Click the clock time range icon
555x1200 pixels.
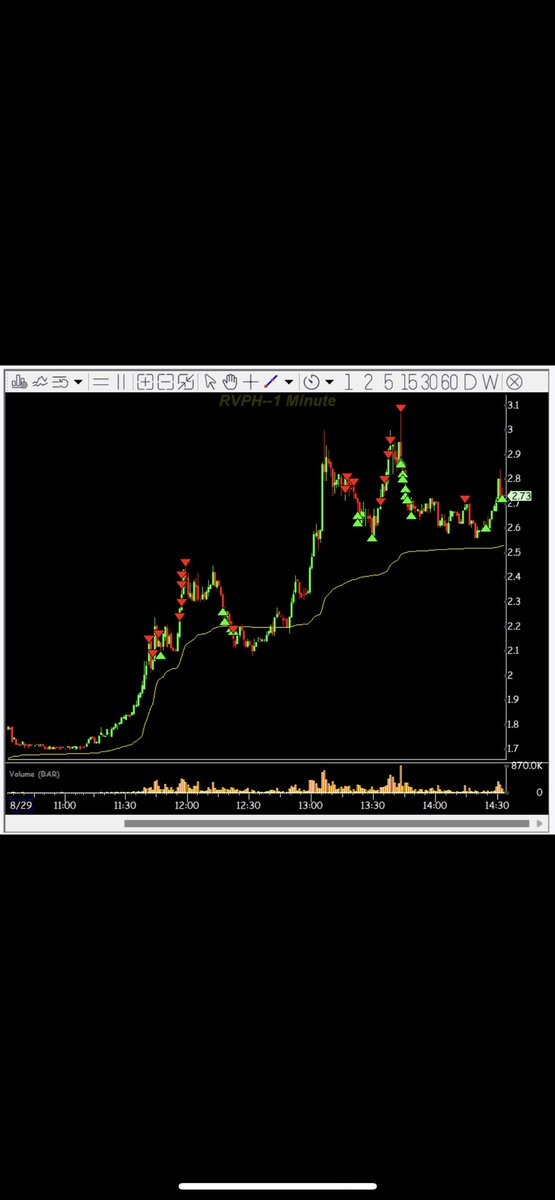[311, 381]
